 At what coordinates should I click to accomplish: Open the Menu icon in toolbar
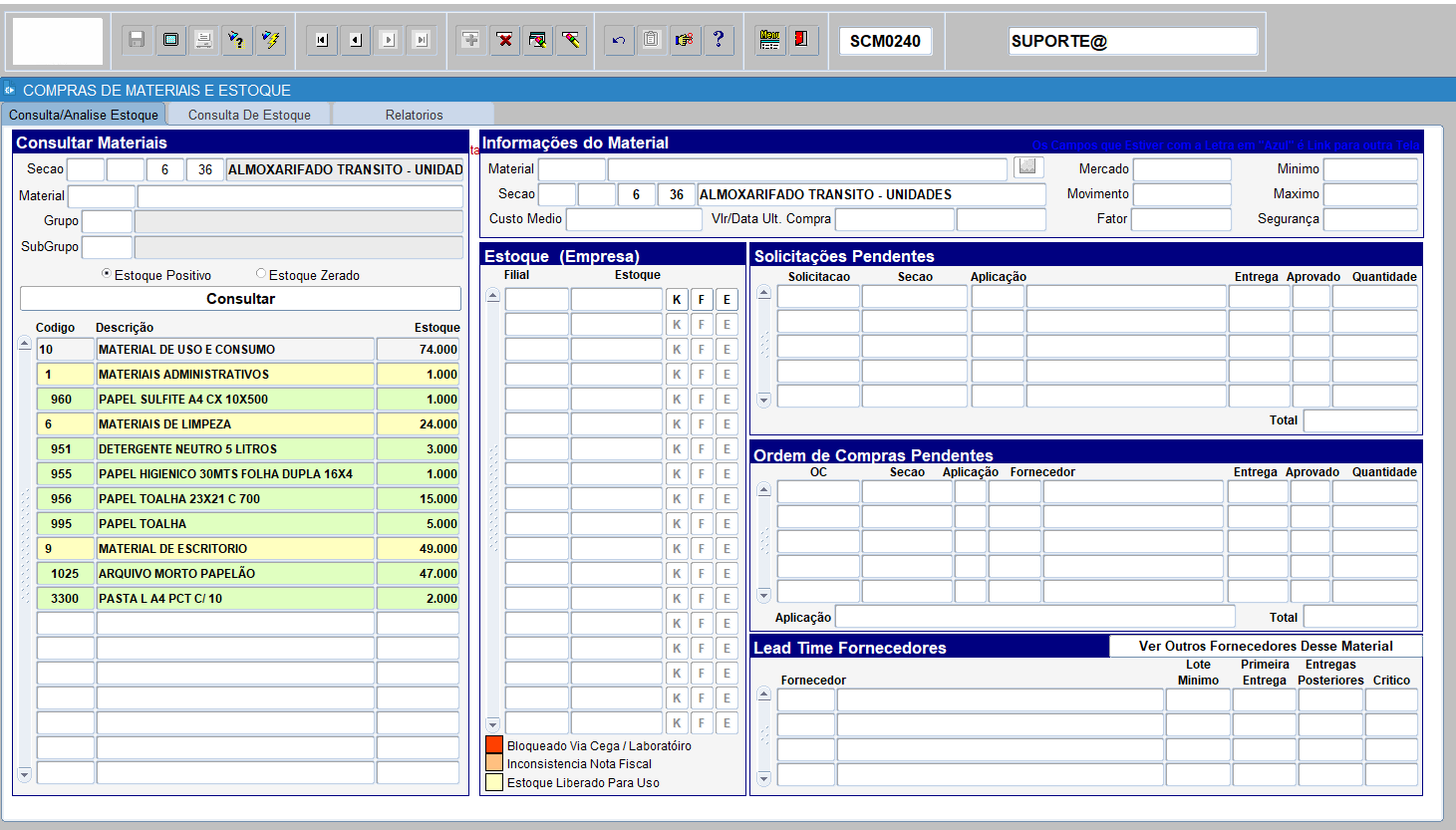tap(769, 40)
